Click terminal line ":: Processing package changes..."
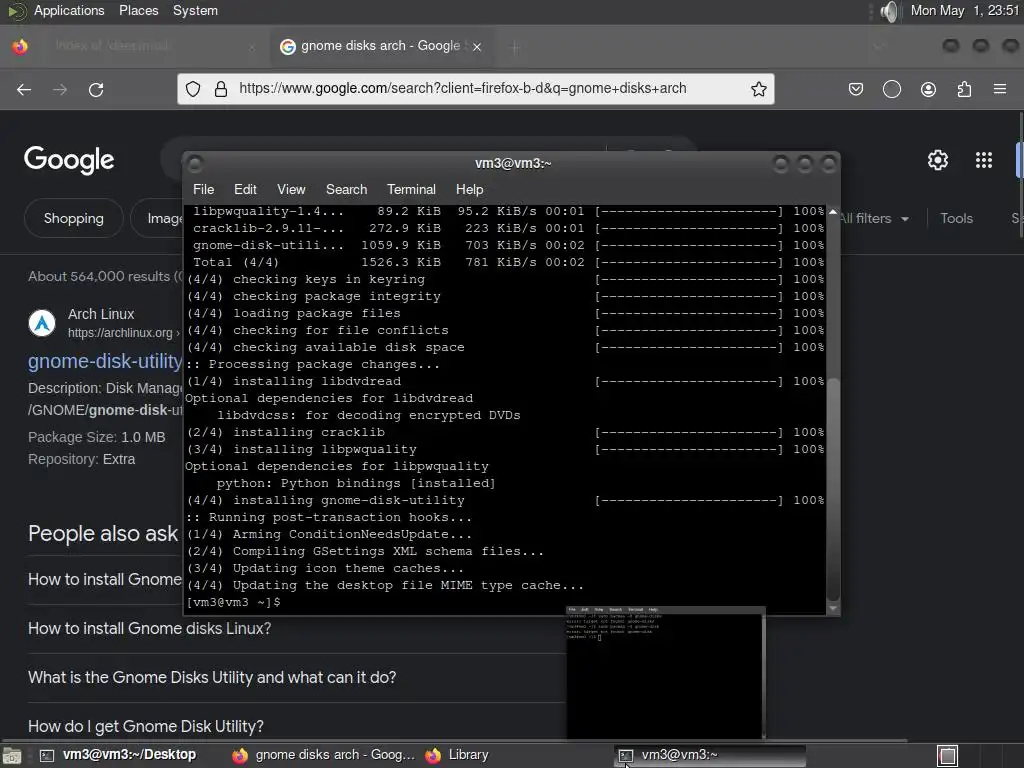The image size is (1024, 768). click(312, 364)
